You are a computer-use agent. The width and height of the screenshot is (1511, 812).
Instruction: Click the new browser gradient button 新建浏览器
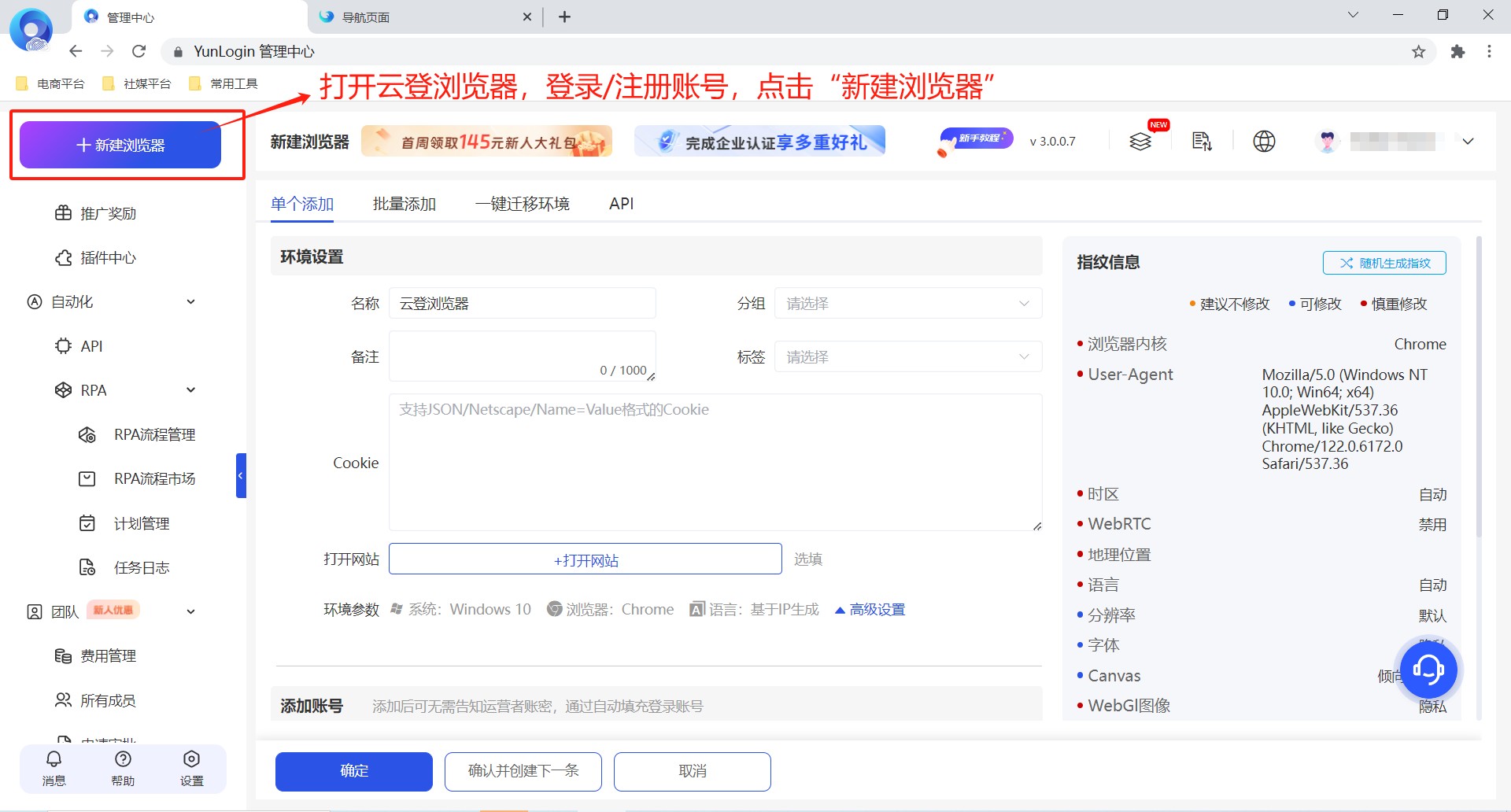pyautogui.click(x=120, y=144)
